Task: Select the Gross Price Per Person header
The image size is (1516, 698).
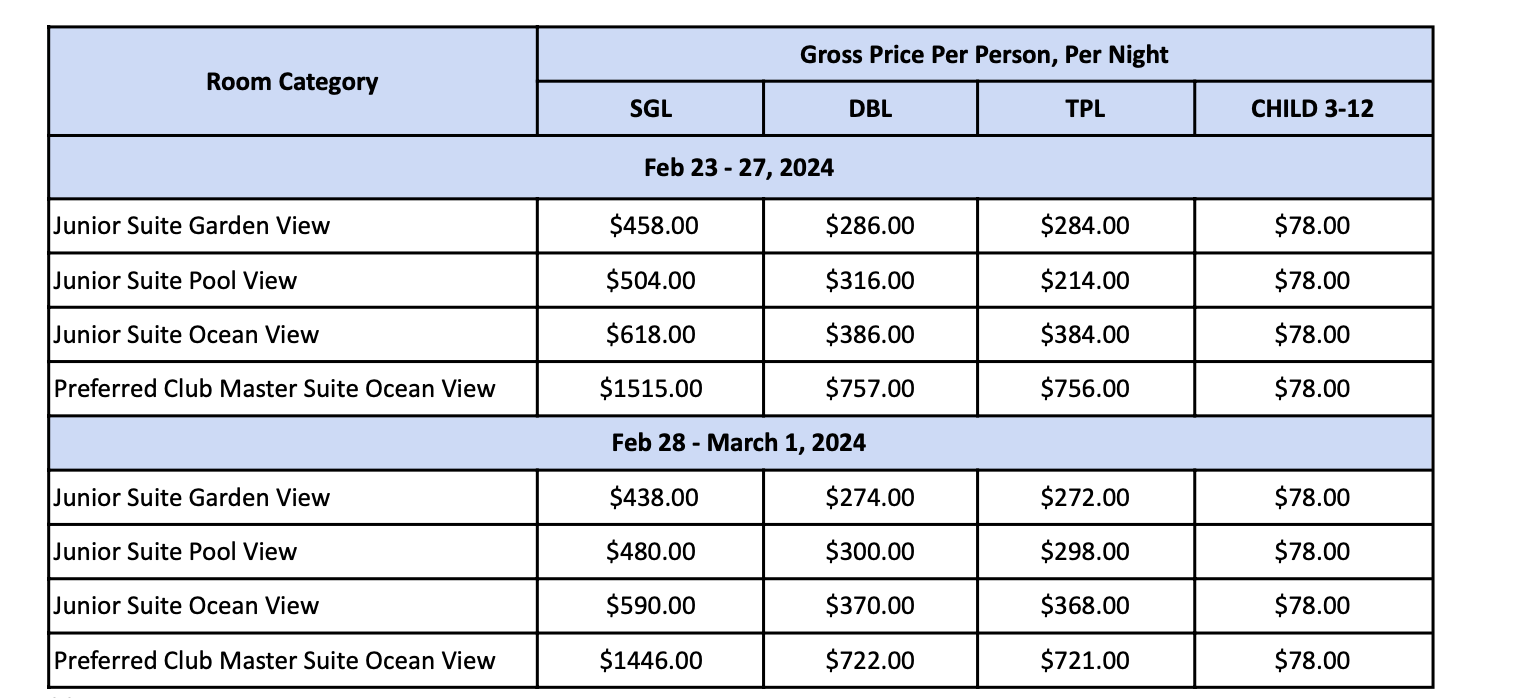Action: [x=984, y=54]
